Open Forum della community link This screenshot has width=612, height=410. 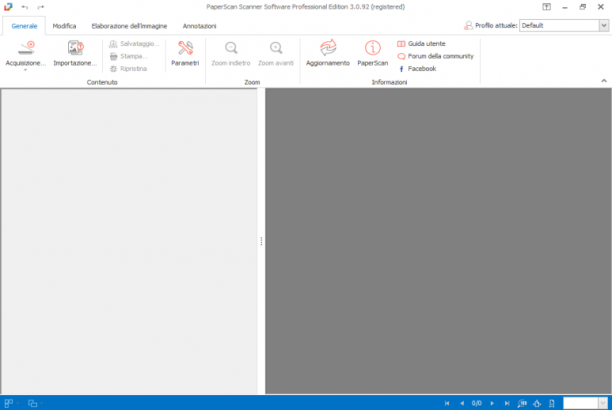point(435,56)
